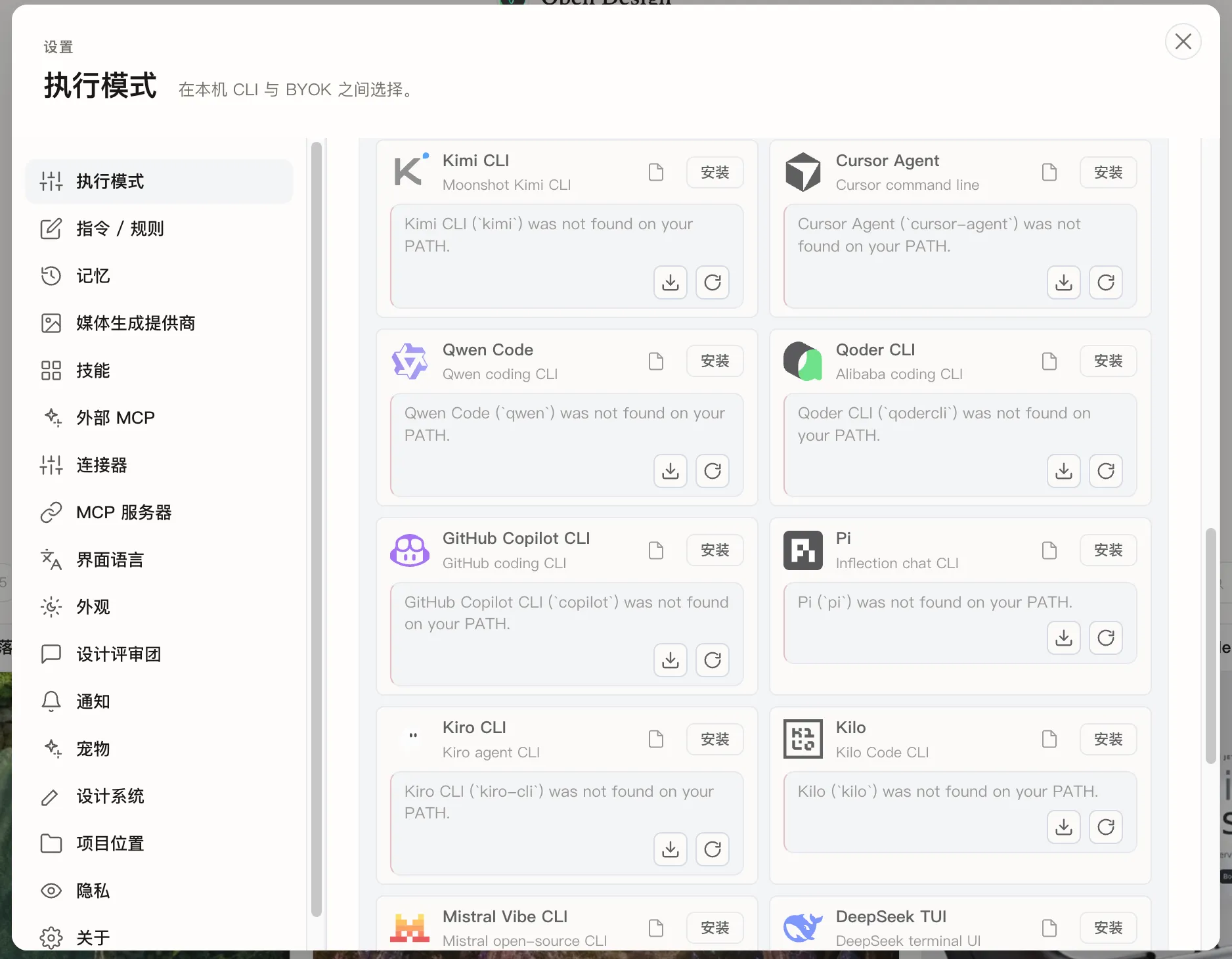Open 设计系统 settings section
The image size is (1232, 959).
pyautogui.click(x=159, y=796)
